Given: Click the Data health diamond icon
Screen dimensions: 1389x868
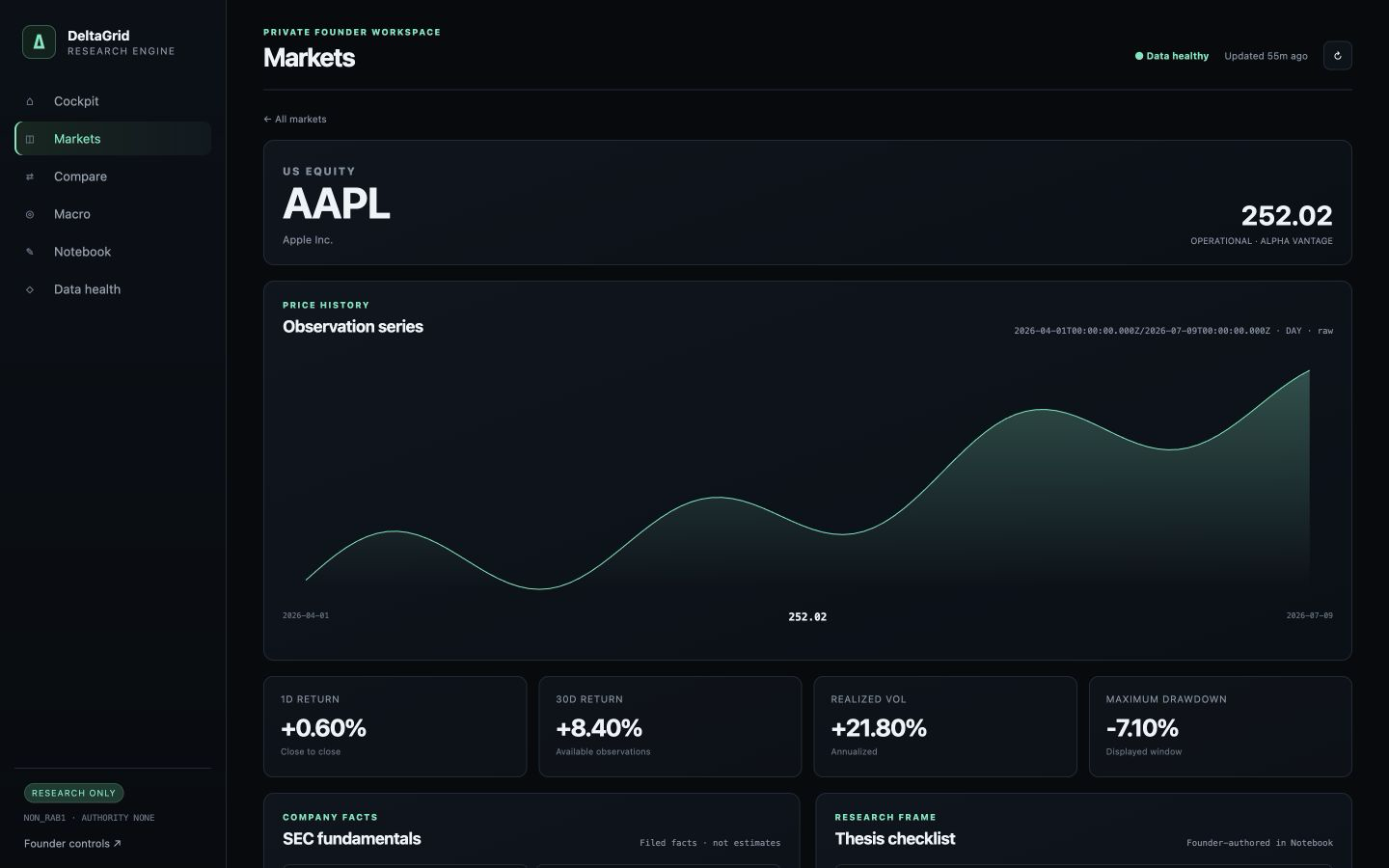Looking at the screenshot, I should [x=30, y=289].
